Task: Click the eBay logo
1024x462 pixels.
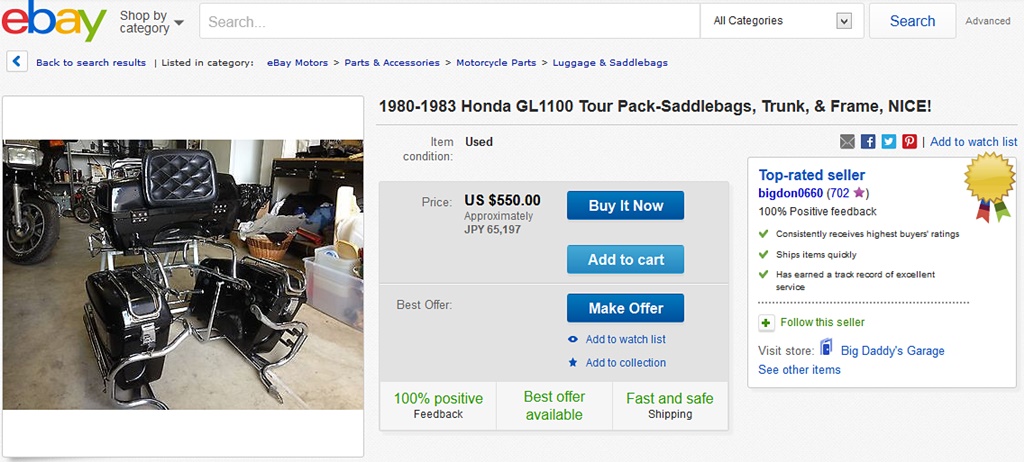Action: coord(54,21)
